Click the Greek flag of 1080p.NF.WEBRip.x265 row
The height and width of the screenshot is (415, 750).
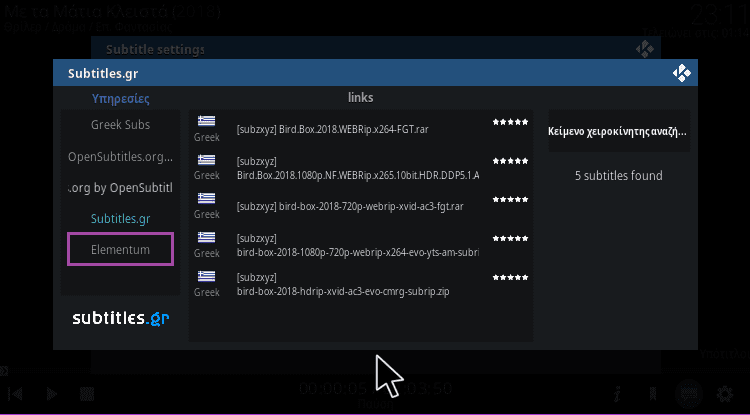click(207, 160)
